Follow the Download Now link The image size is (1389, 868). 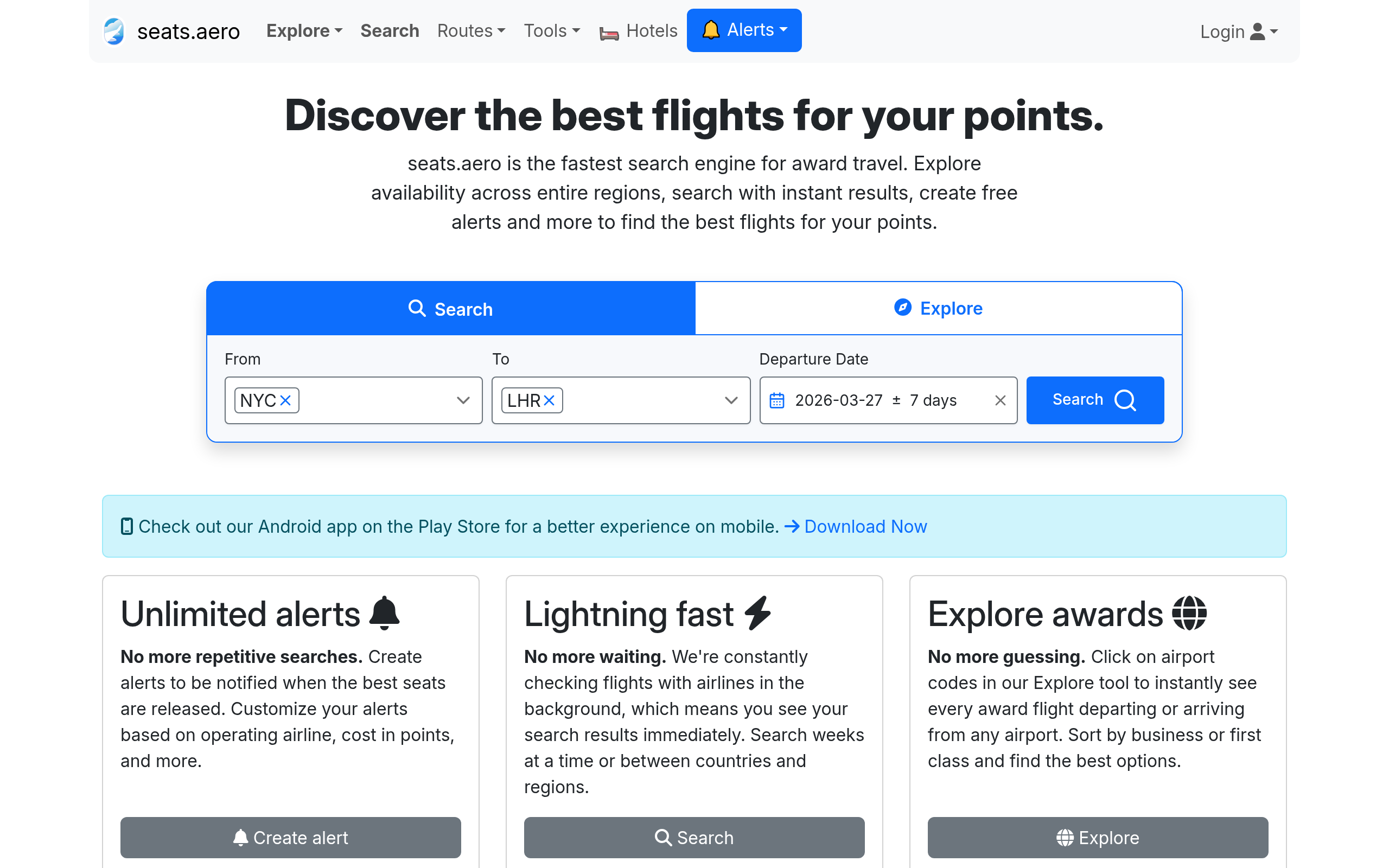pyautogui.click(x=865, y=526)
